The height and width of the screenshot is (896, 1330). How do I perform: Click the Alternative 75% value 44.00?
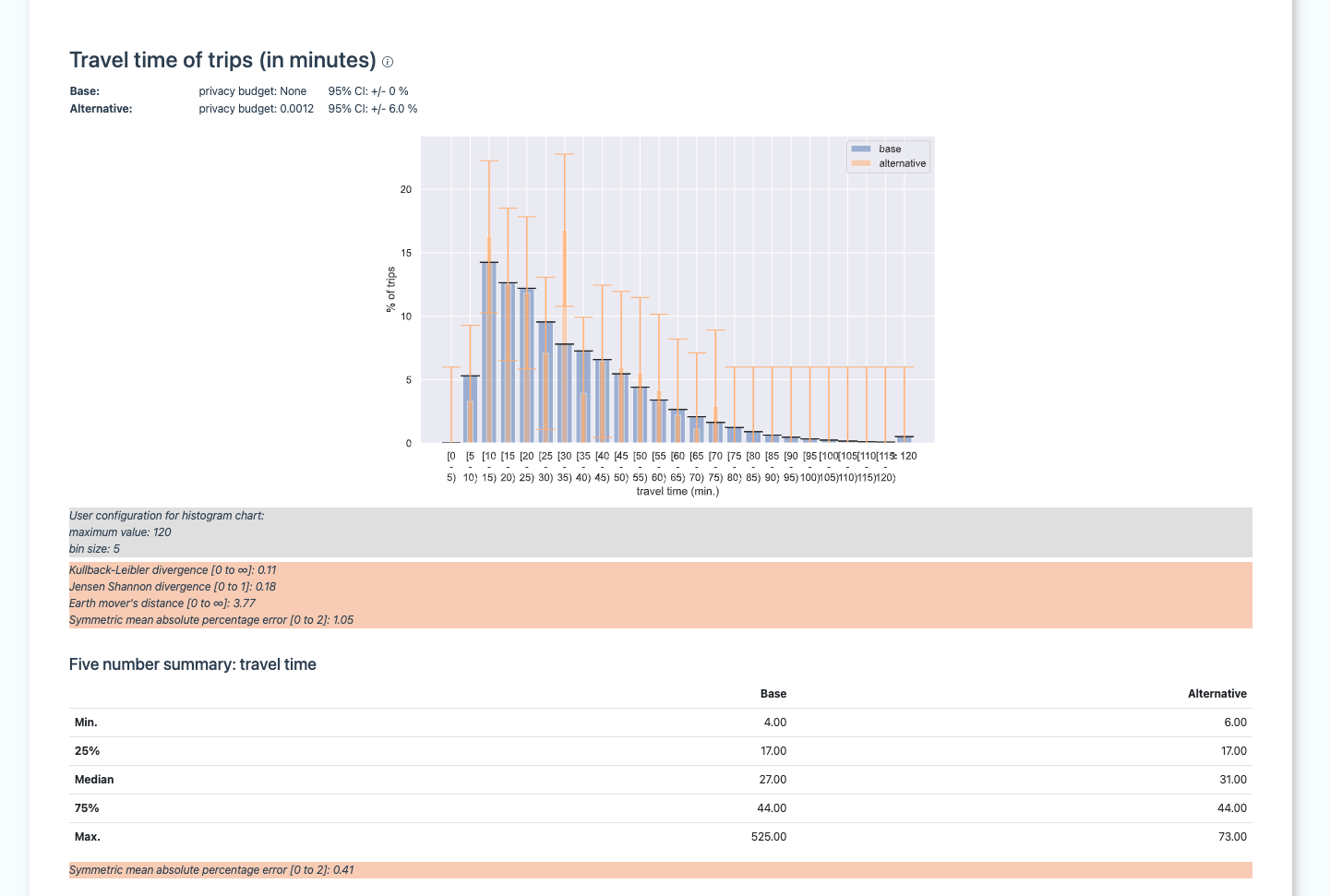point(1232,808)
